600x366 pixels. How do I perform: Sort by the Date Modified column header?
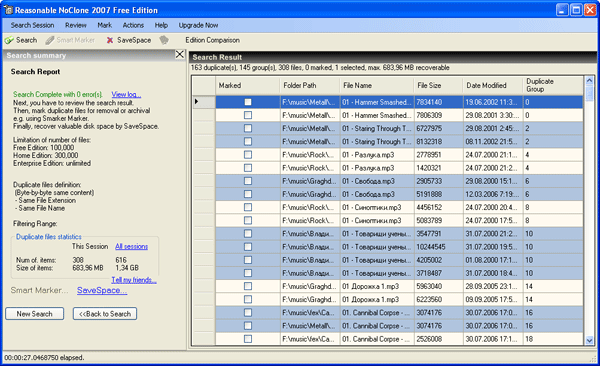pyautogui.click(x=493, y=85)
